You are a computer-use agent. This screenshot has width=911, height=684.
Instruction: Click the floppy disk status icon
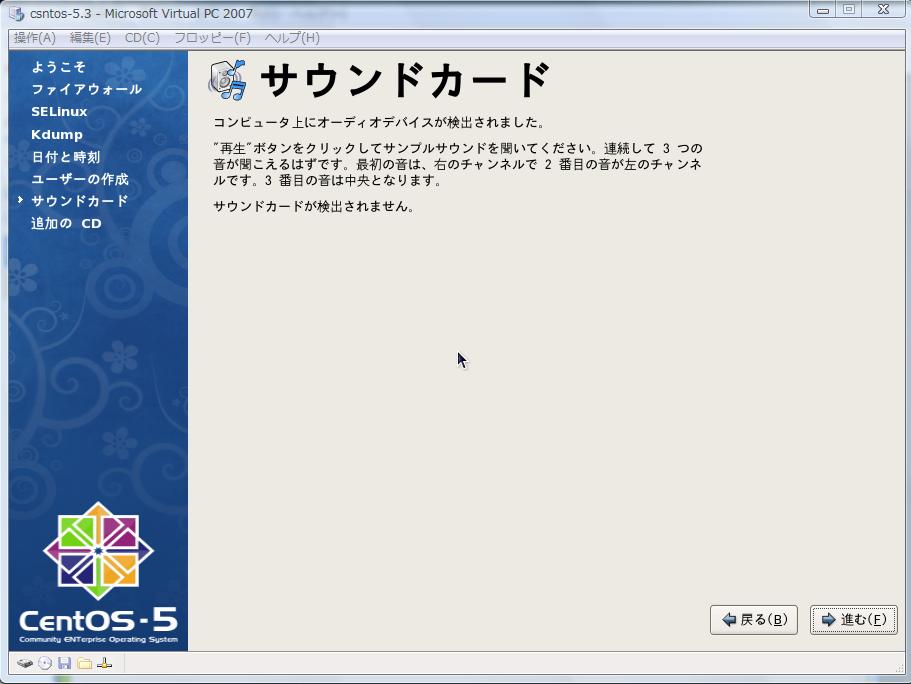tap(65, 663)
